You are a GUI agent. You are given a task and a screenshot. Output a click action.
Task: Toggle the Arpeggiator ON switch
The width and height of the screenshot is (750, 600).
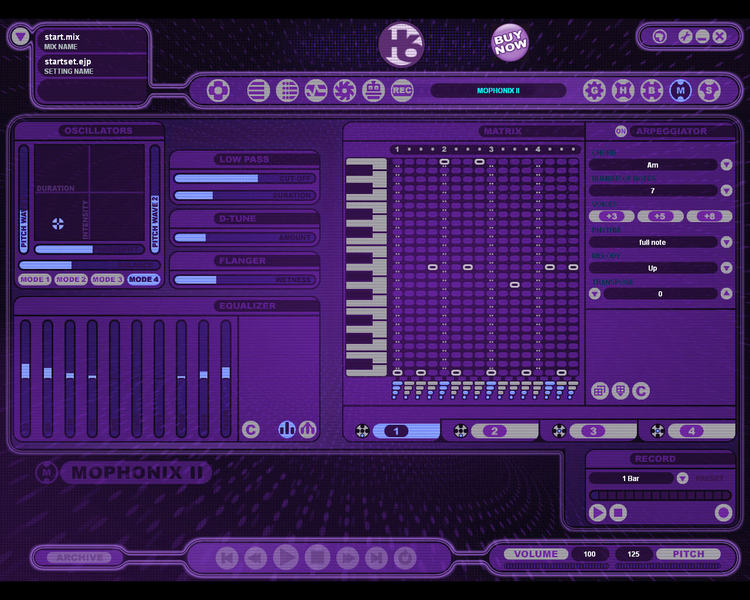click(x=620, y=131)
